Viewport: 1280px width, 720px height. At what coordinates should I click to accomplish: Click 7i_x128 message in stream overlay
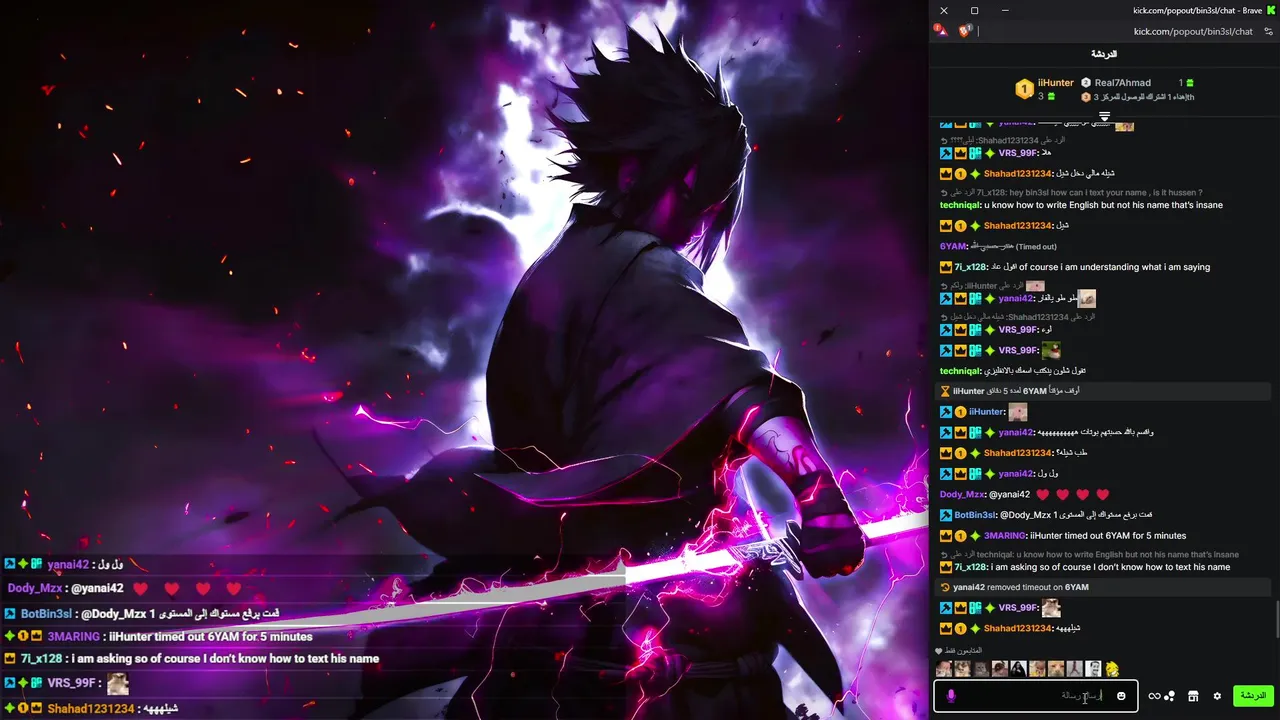pyautogui.click(x=191, y=659)
